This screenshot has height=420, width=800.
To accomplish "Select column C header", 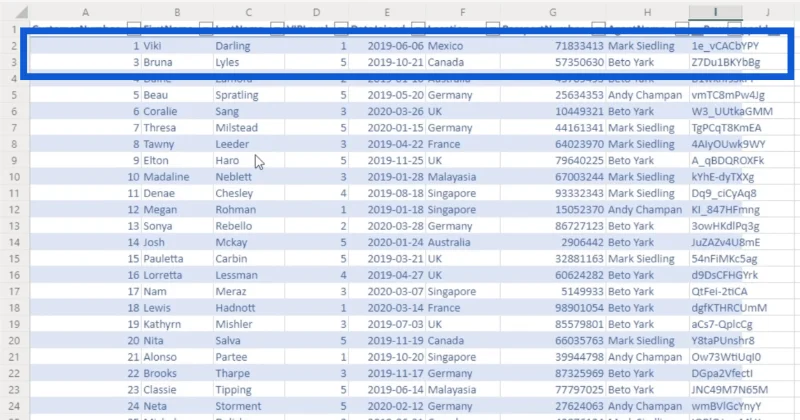I will pos(248,12).
